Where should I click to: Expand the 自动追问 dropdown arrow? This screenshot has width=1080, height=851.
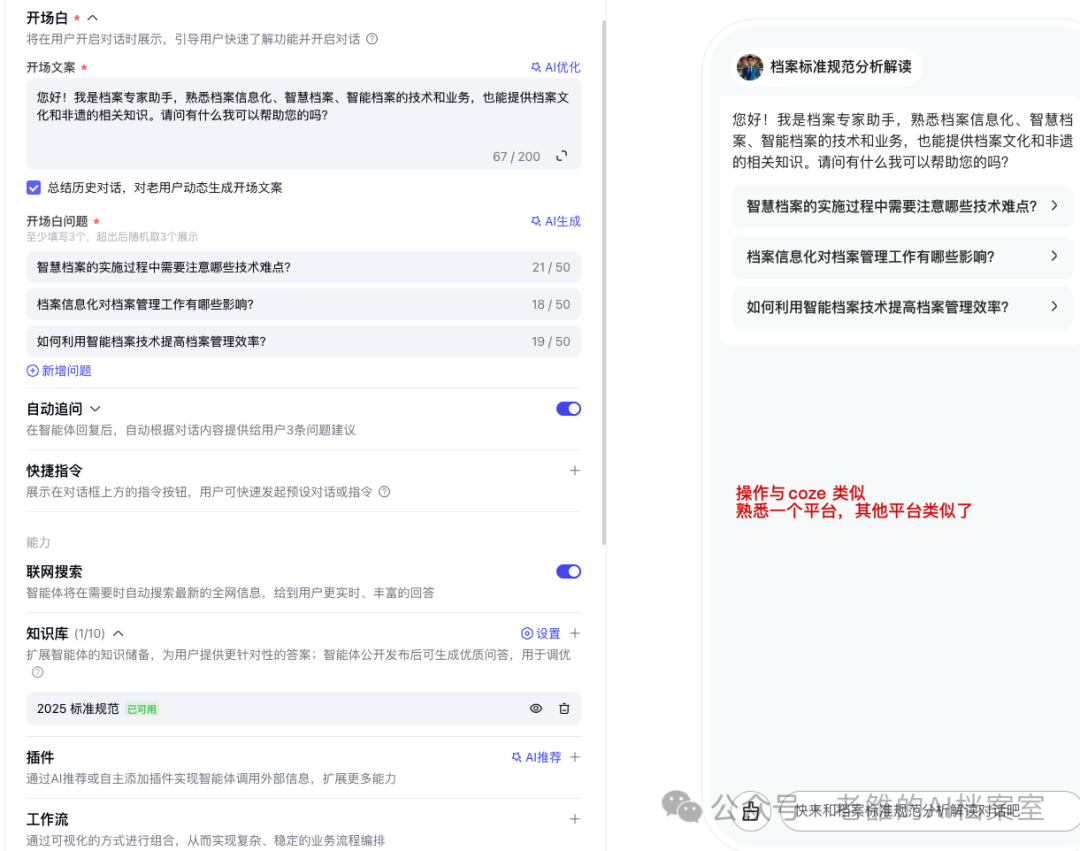(x=95, y=409)
